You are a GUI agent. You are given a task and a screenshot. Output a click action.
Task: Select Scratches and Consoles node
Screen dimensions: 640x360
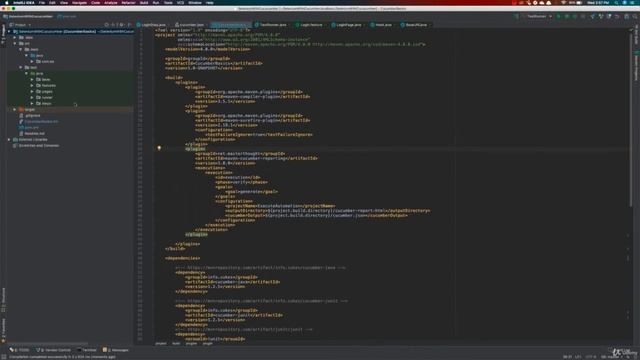(x=39, y=146)
